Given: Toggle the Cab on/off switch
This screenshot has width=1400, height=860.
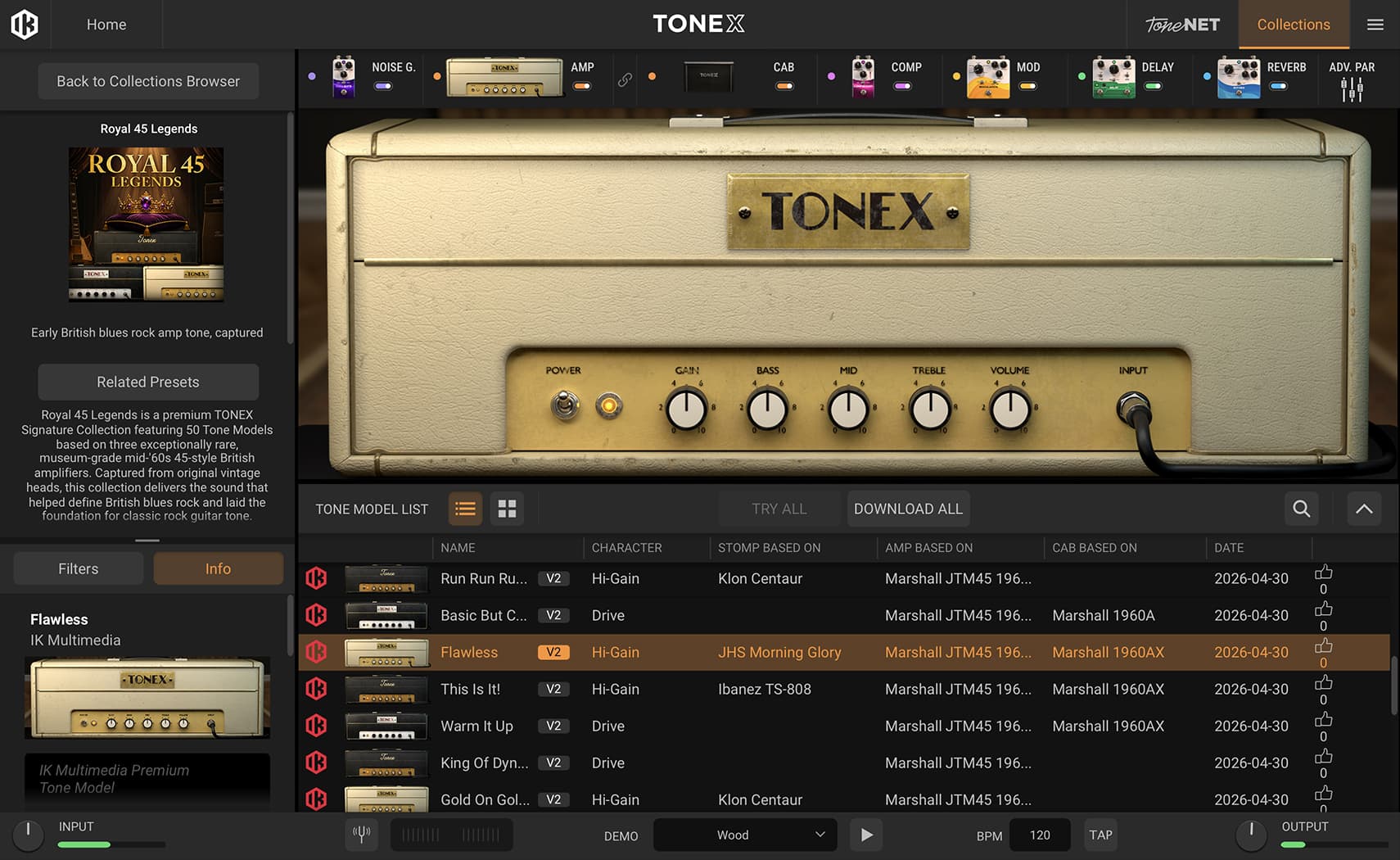Looking at the screenshot, I should point(784,86).
